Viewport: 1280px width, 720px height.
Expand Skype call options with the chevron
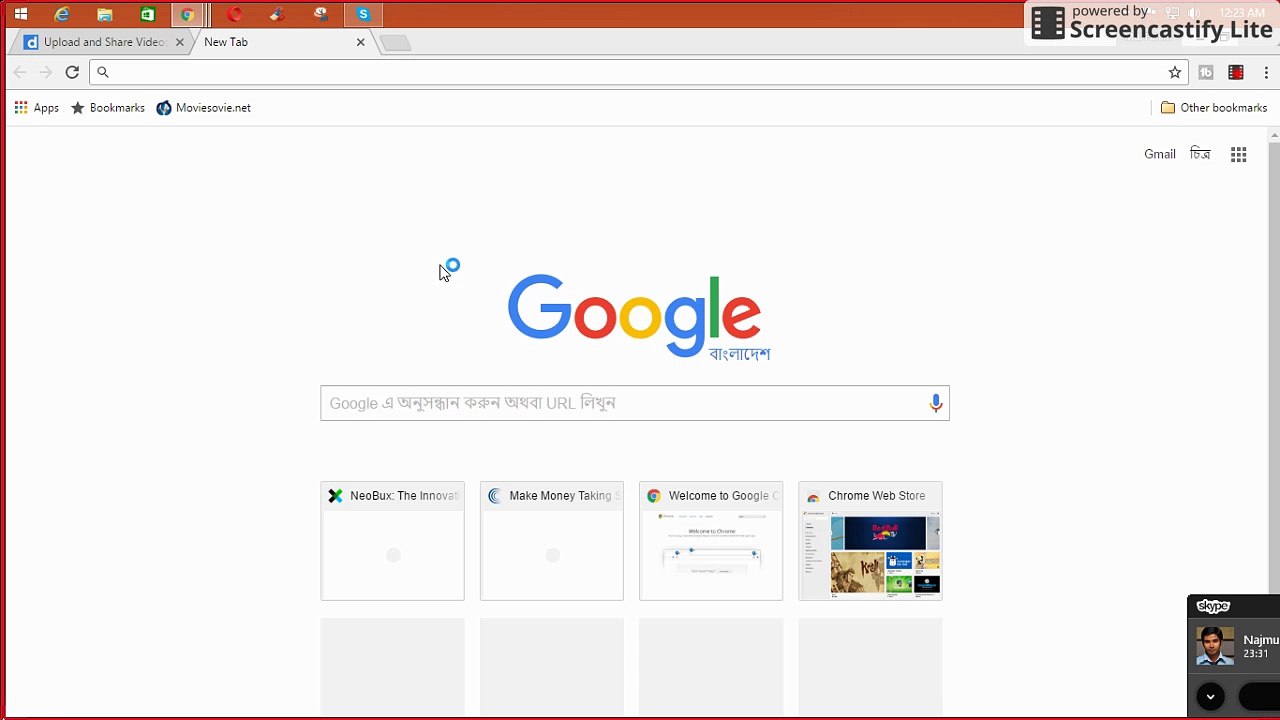(x=1210, y=696)
